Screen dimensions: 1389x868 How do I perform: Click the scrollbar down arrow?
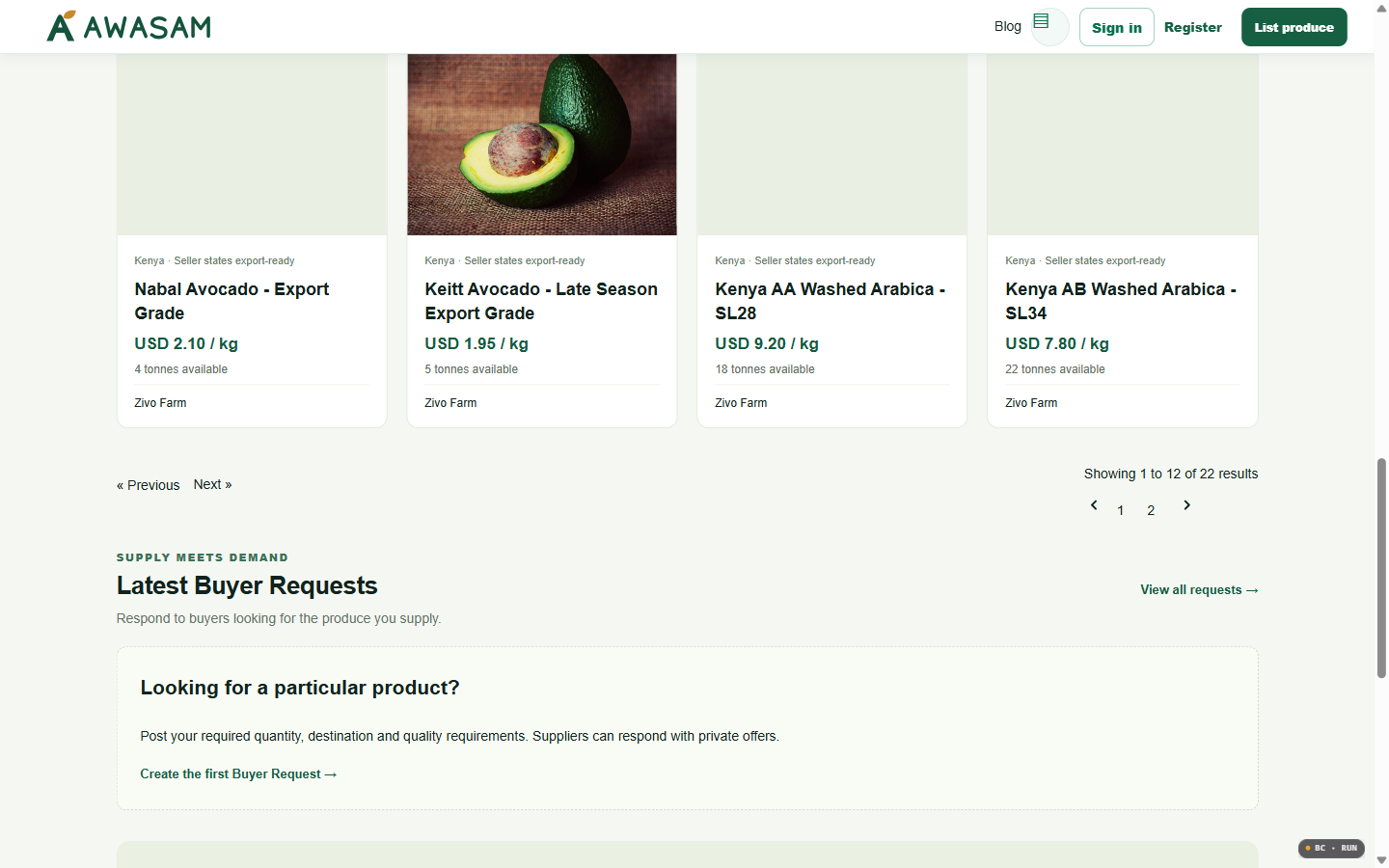click(1381, 860)
